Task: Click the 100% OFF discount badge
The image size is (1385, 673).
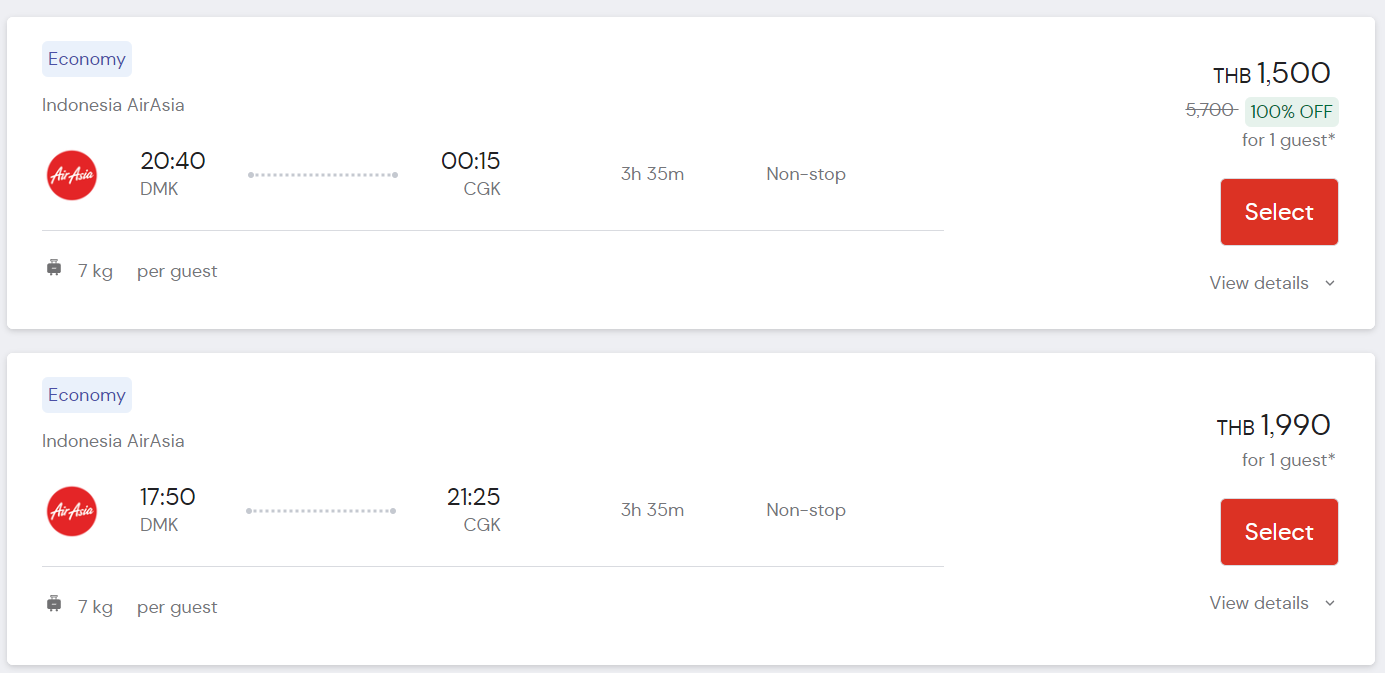Action: [x=1291, y=112]
